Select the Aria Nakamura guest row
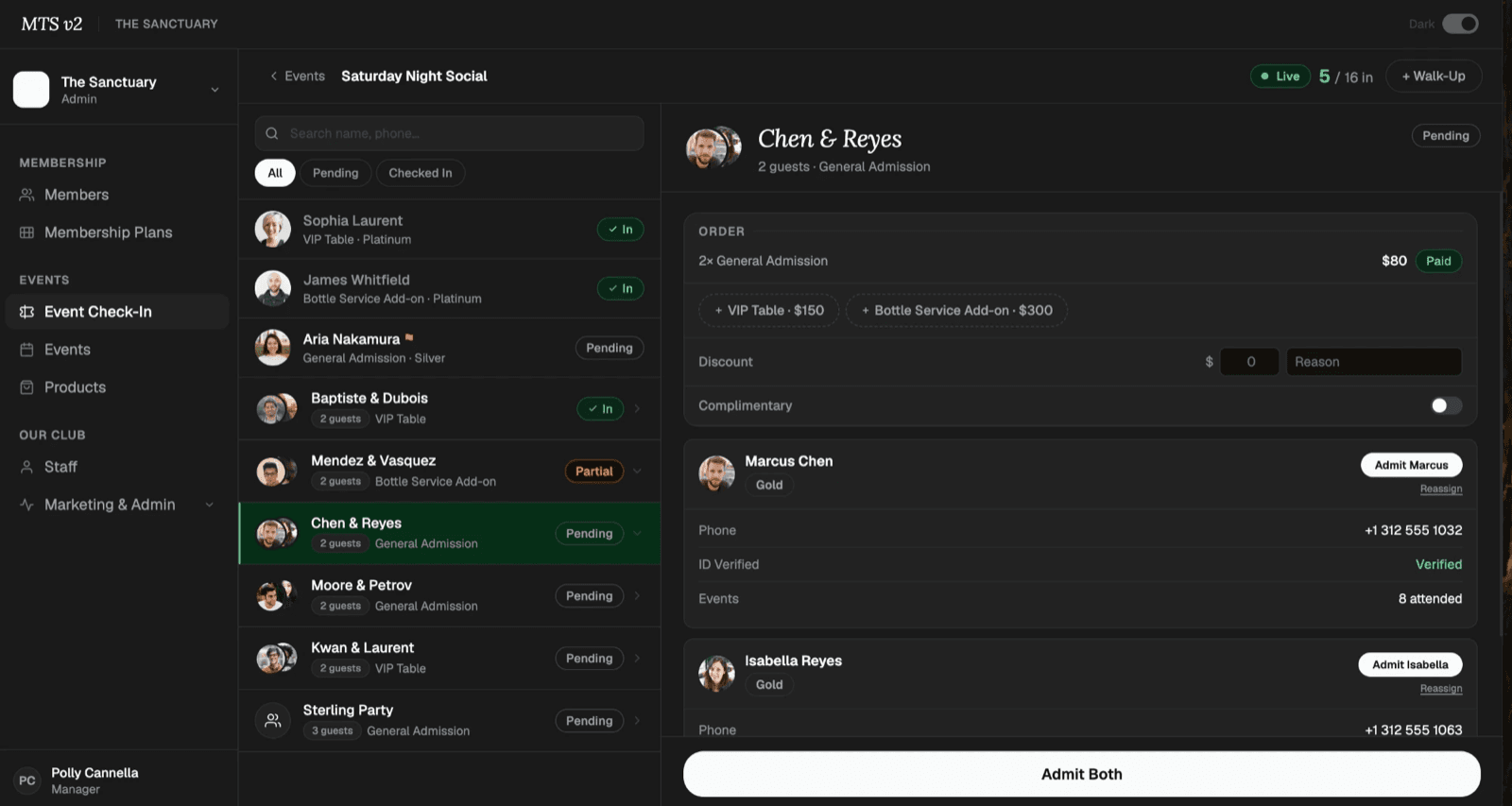 point(450,348)
